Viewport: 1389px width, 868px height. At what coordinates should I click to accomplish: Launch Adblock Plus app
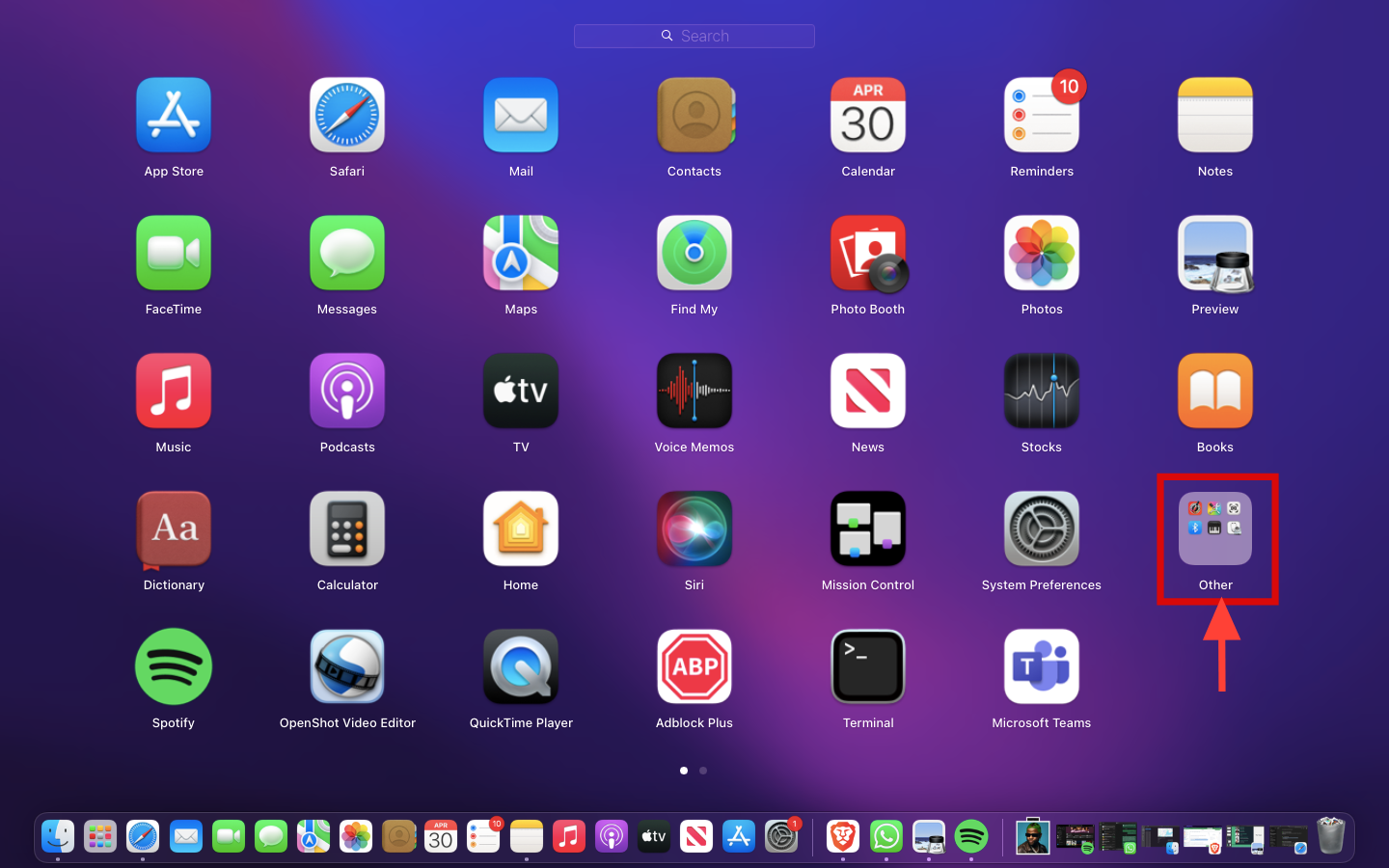point(694,667)
